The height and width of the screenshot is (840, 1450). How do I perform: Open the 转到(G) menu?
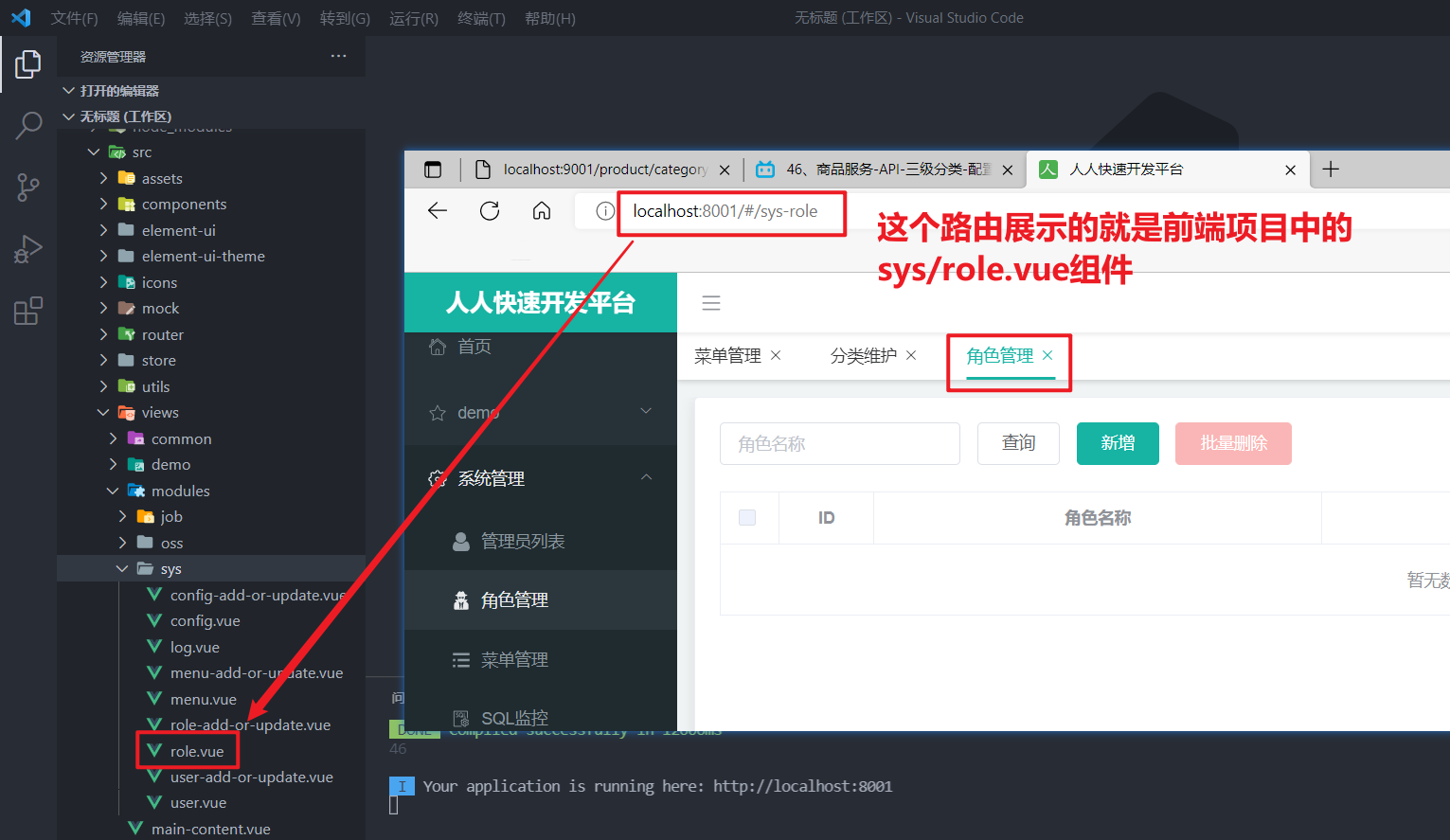click(x=345, y=19)
